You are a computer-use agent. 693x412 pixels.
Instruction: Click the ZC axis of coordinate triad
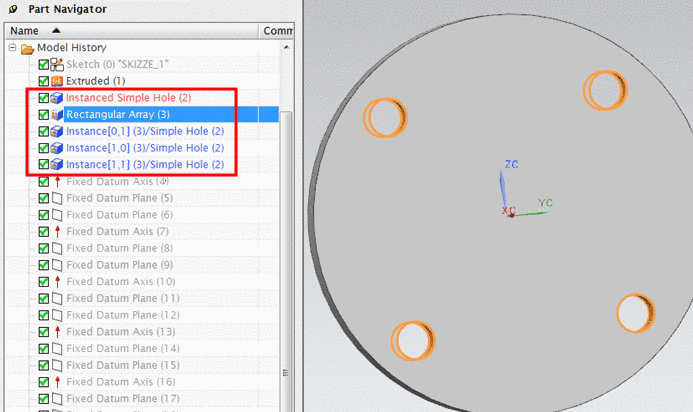pos(504,191)
